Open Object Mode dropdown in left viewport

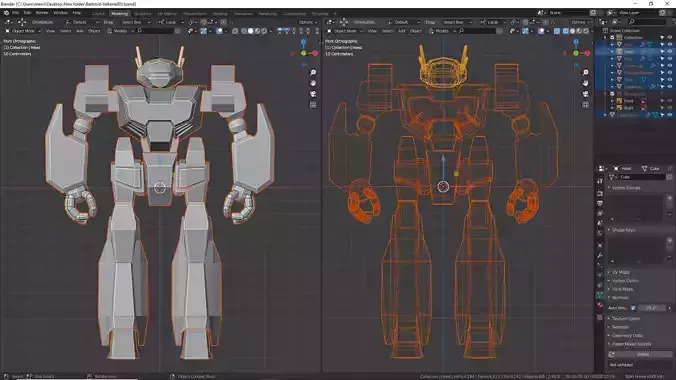(x=23, y=31)
